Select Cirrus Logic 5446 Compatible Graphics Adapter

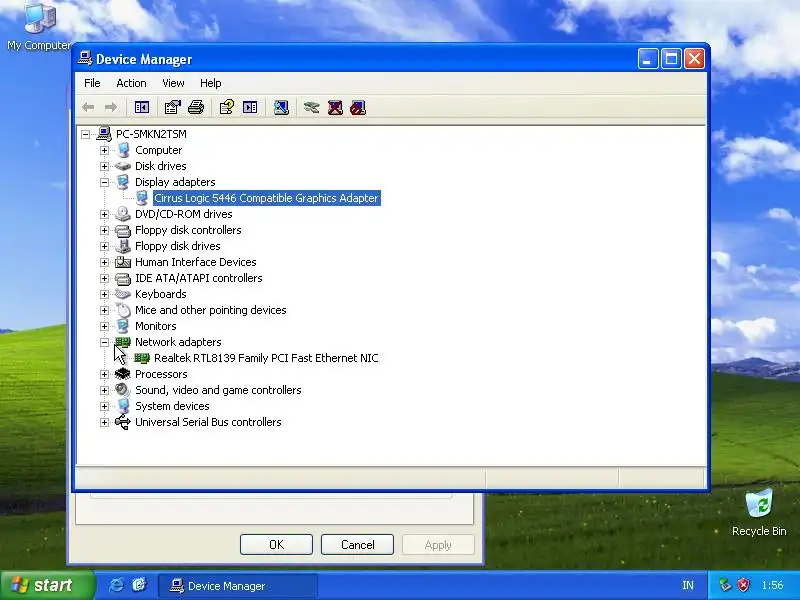click(x=266, y=198)
